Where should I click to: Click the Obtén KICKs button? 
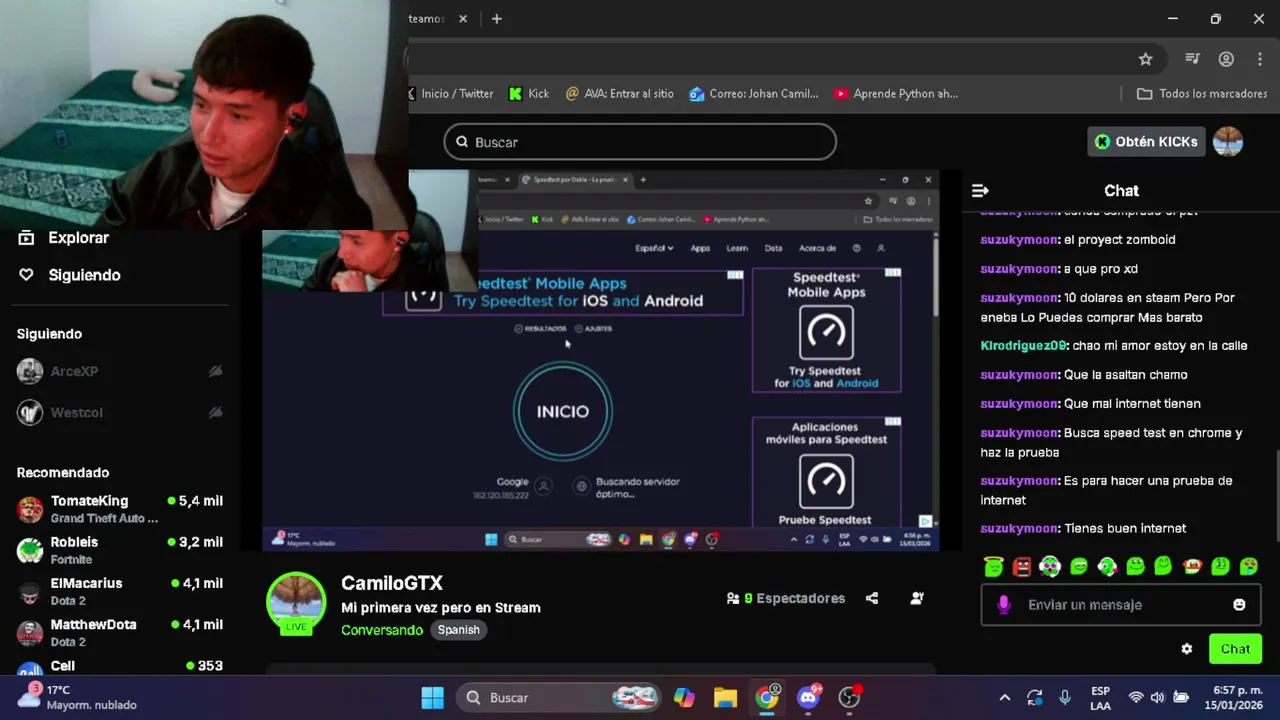click(1146, 142)
